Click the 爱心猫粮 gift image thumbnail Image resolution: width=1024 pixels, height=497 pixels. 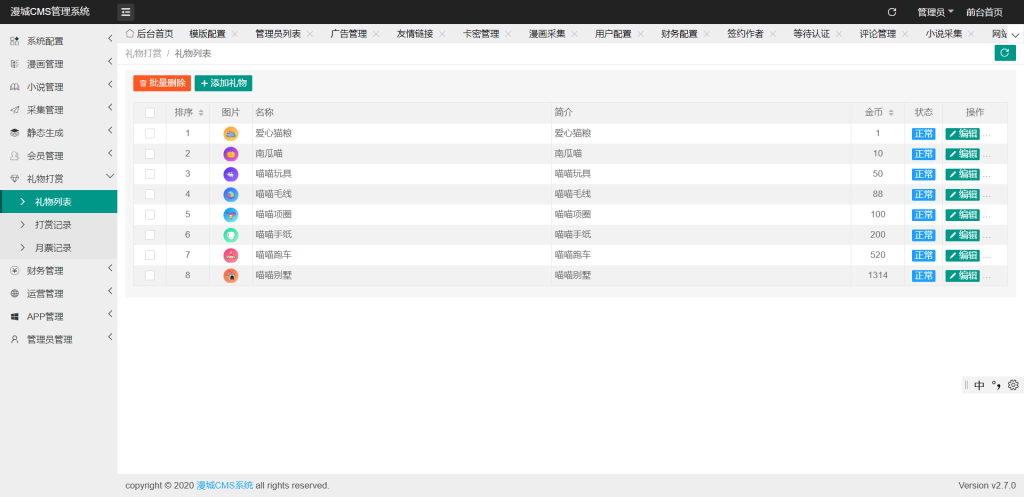pos(231,133)
